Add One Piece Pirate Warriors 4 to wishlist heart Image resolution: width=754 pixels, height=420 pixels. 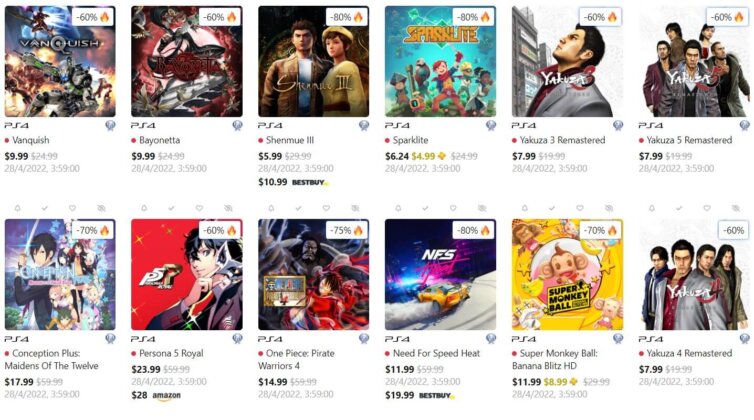point(326,208)
